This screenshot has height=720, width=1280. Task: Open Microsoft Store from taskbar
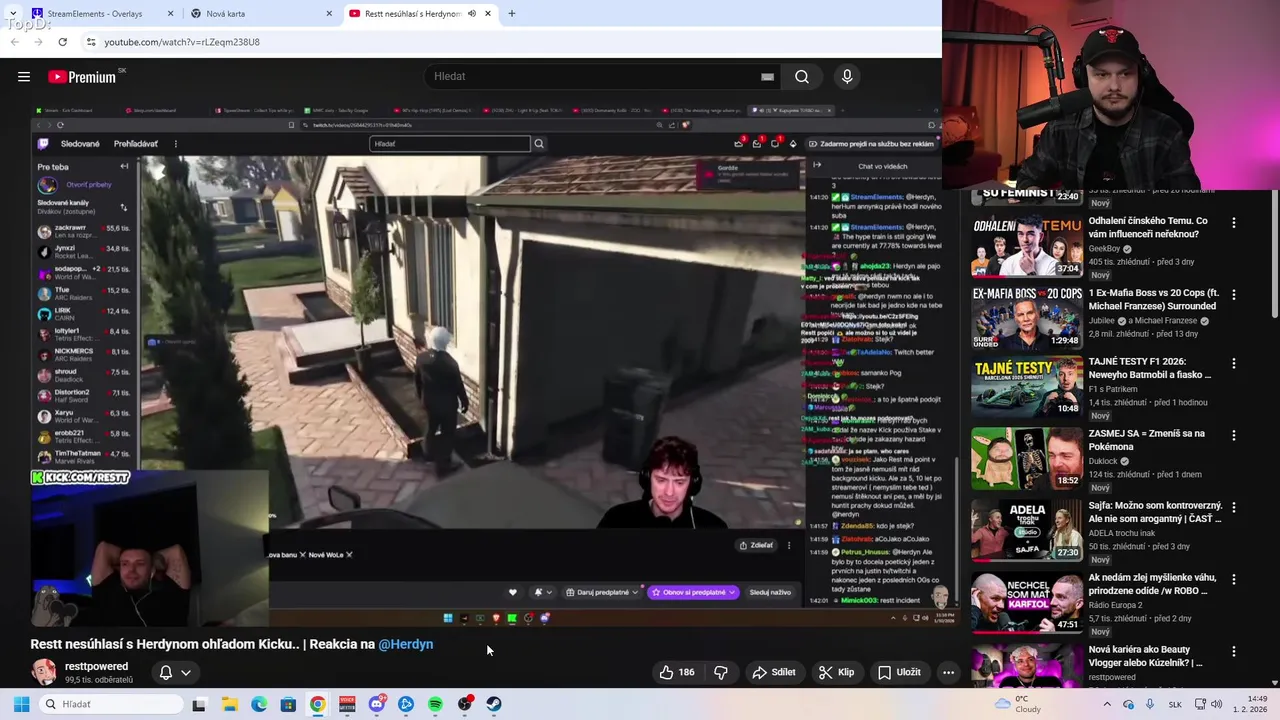pyautogui.click(x=288, y=704)
